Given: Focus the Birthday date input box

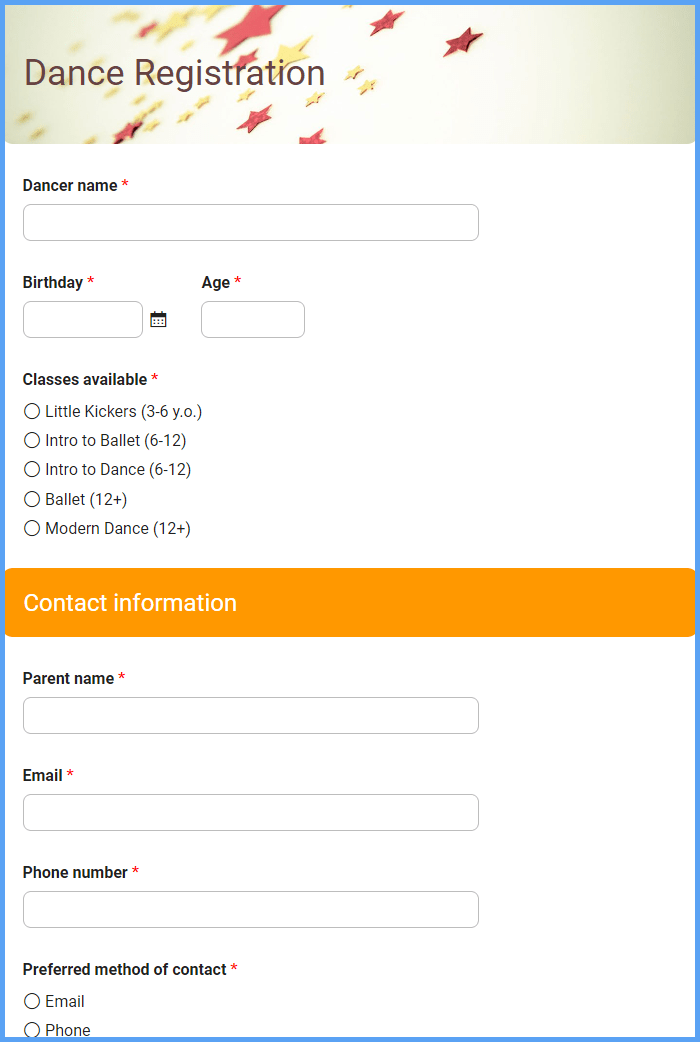Looking at the screenshot, I should point(83,320).
